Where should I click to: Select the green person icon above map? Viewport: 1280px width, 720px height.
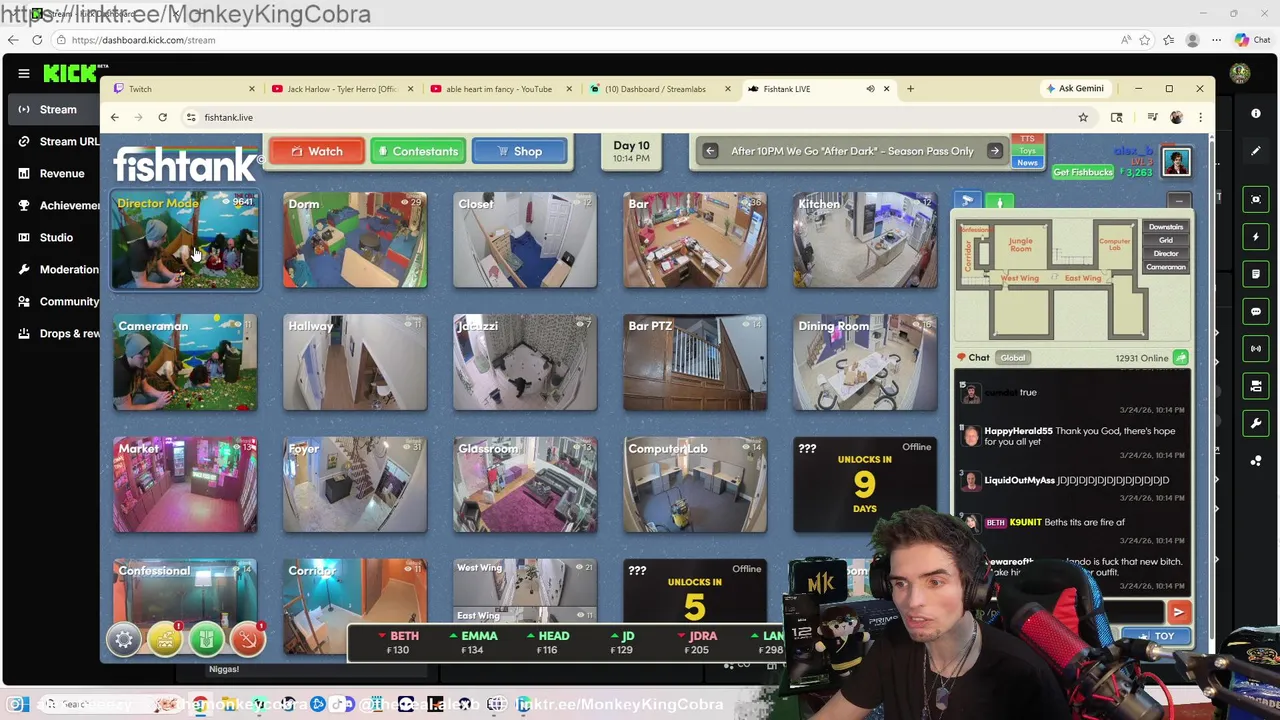(x=1000, y=201)
